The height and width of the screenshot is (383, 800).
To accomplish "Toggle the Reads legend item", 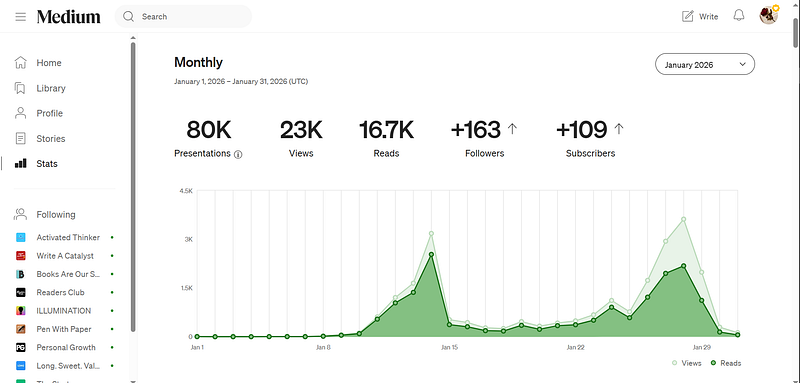I will click(726, 363).
